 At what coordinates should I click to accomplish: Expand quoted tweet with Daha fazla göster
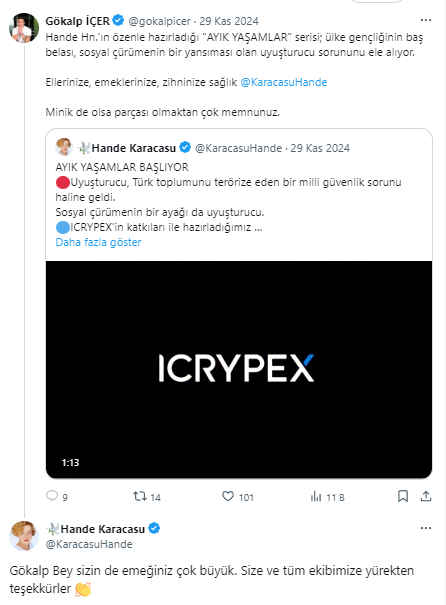[x=98, y=242]
